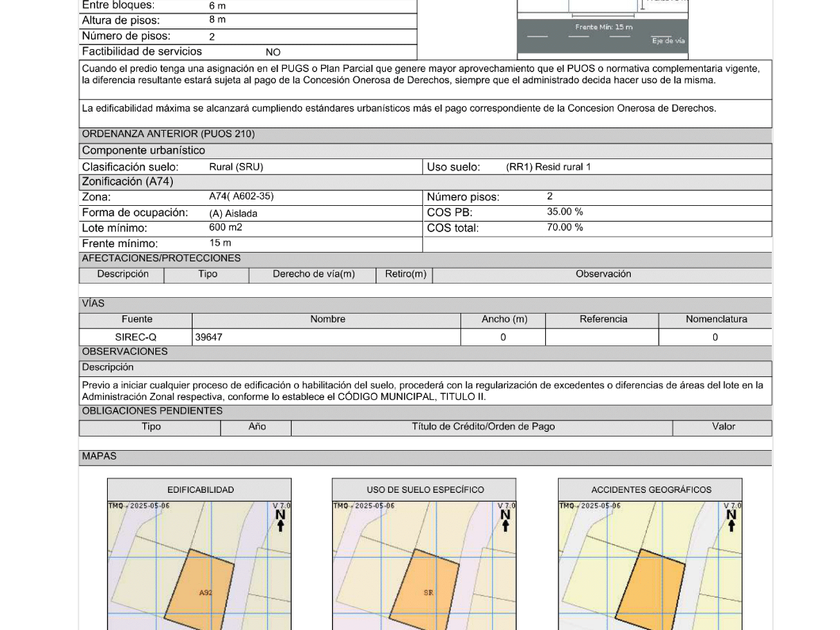Select the ORDENANZA ANTERIOR (PUOS 210) heading
The width and height of the screenshot is (840, 630).
[168, 134]
